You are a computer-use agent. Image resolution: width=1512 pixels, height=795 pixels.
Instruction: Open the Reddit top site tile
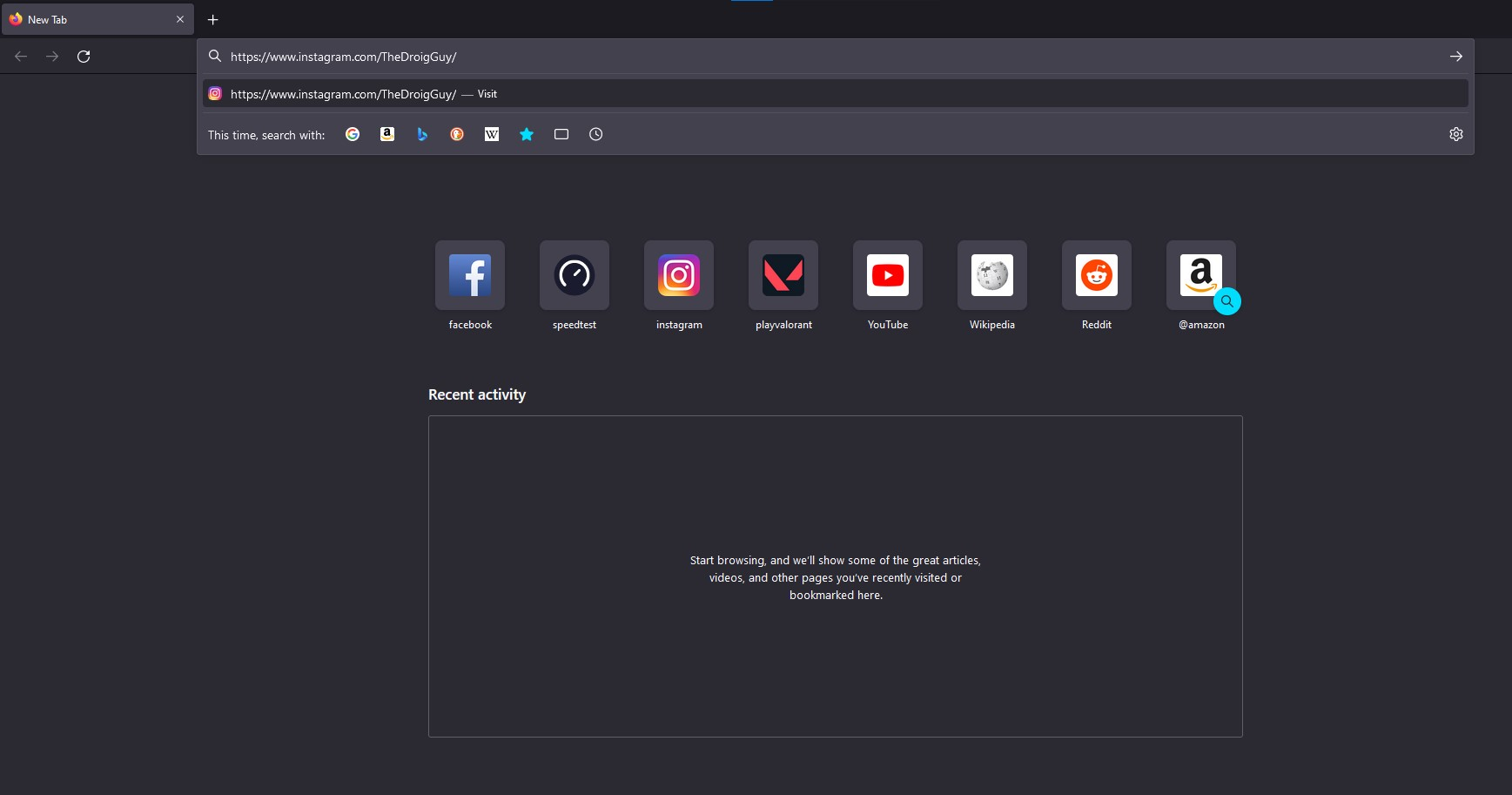click(x=1097, y=275)
